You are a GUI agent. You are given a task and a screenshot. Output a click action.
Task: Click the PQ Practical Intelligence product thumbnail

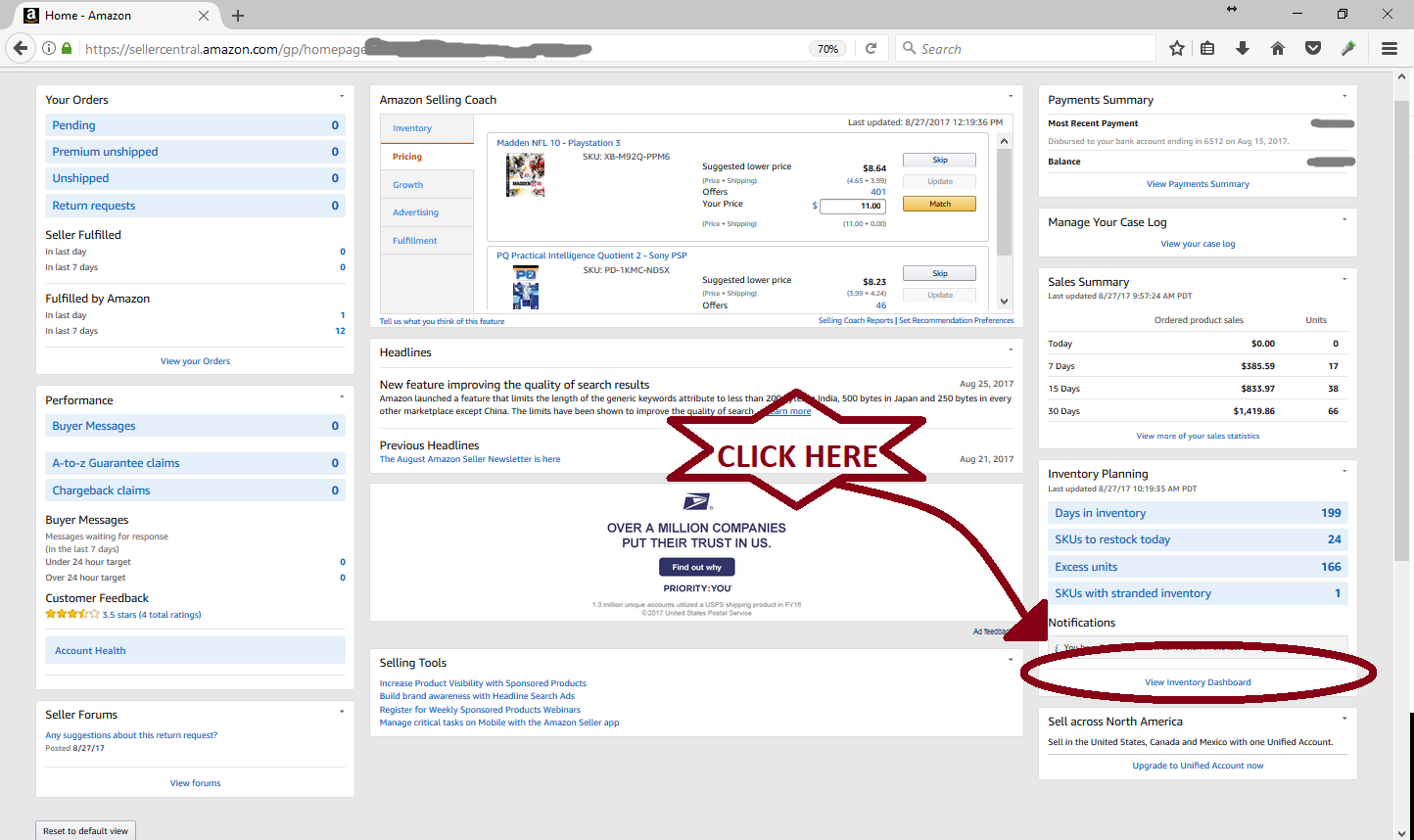(x=525, y=289)
